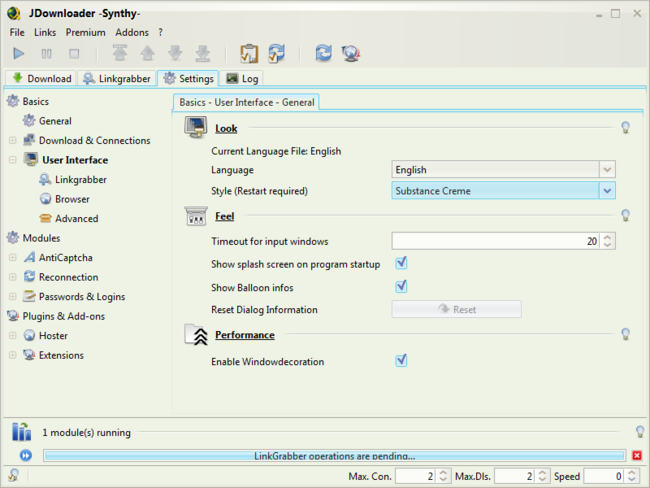650x488 pixels.
Task: Toggle Show splash screen on startup checkbox
Action: 401,263
